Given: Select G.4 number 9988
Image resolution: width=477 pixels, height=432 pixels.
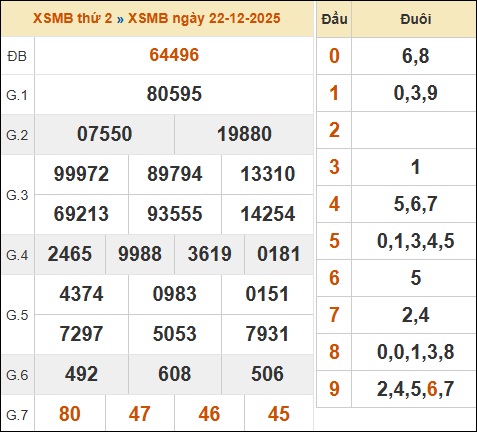Looking at the screenshot, I should click(140, 254).
